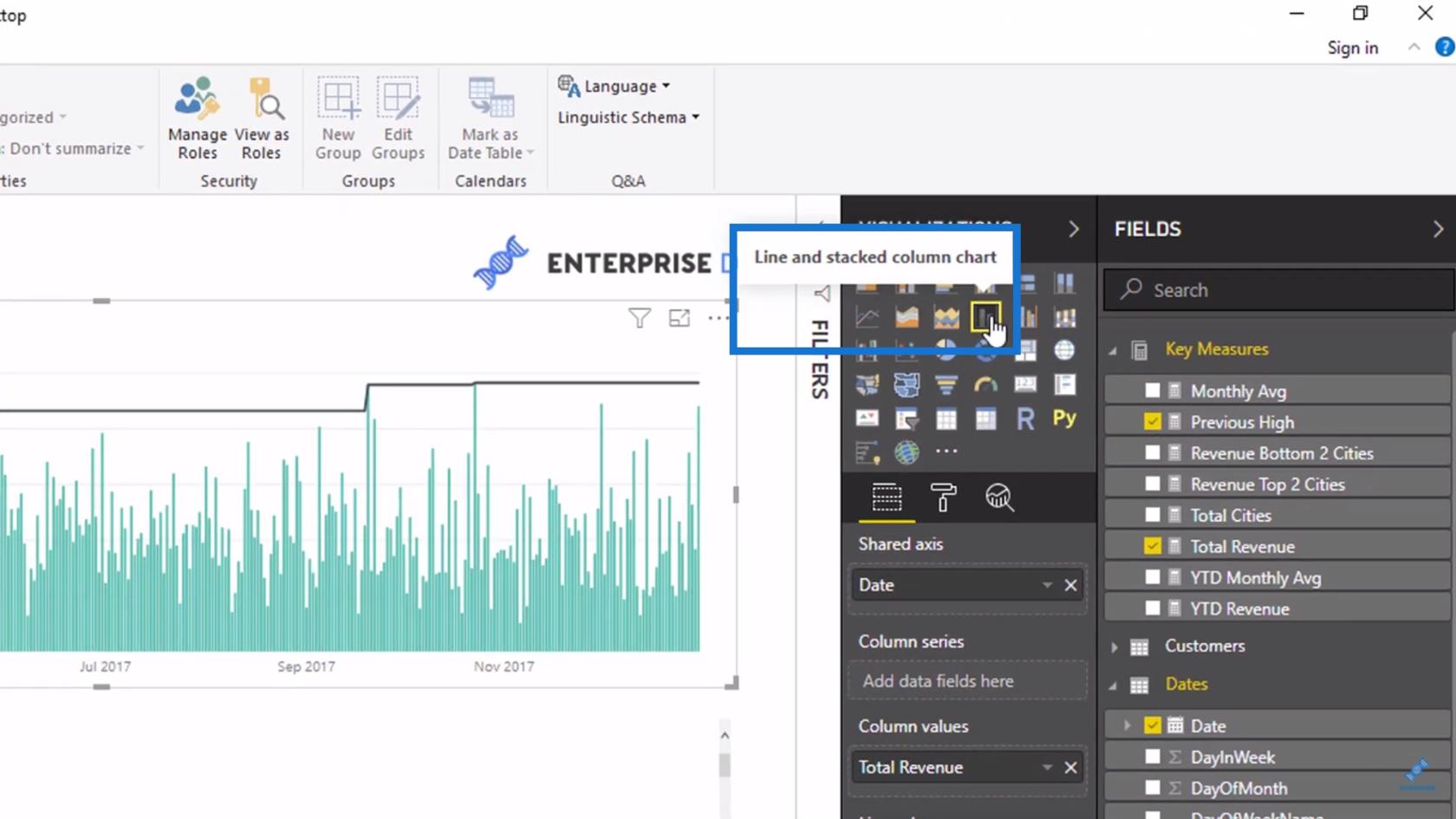The width and height of the screenshot is (1456, 819).
Task: Open the Language dropdown
Action: click(614, 86)
